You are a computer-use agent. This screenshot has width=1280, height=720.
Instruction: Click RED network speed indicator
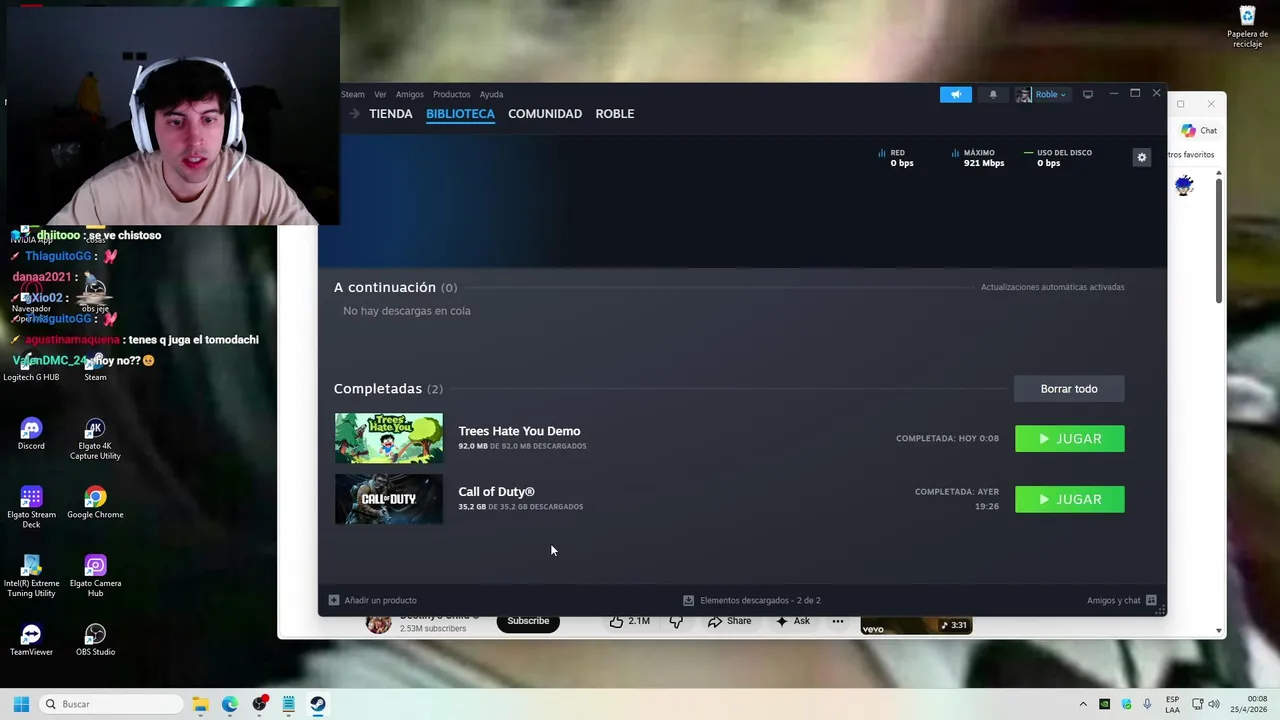tap(896, 158)
